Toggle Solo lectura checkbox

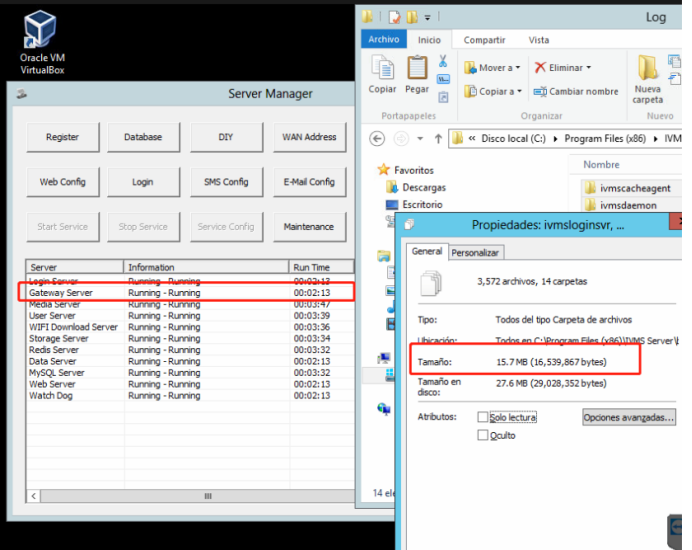point(483,417)
